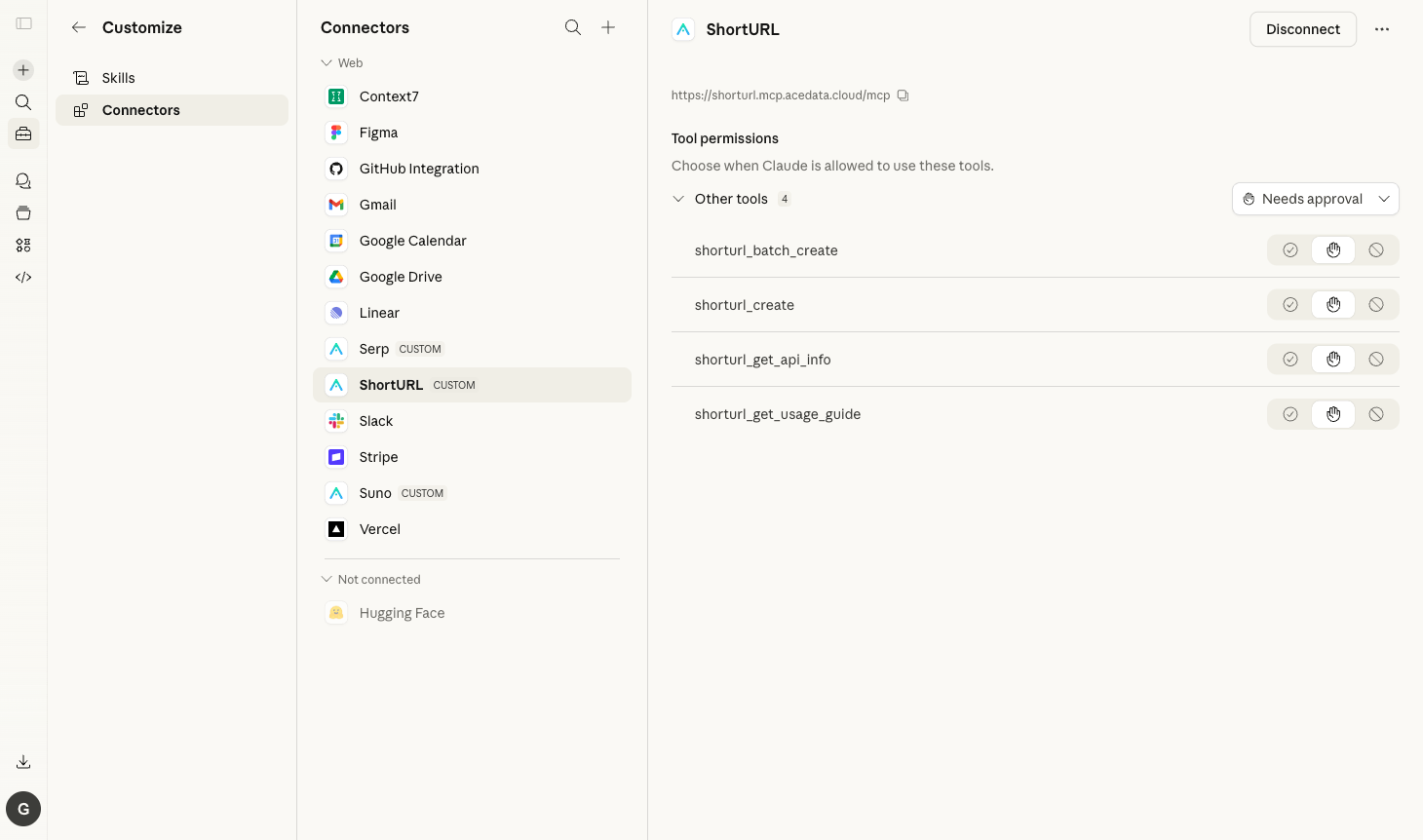Set shorturl_get_api_info to needs approval

(1332, 360)
